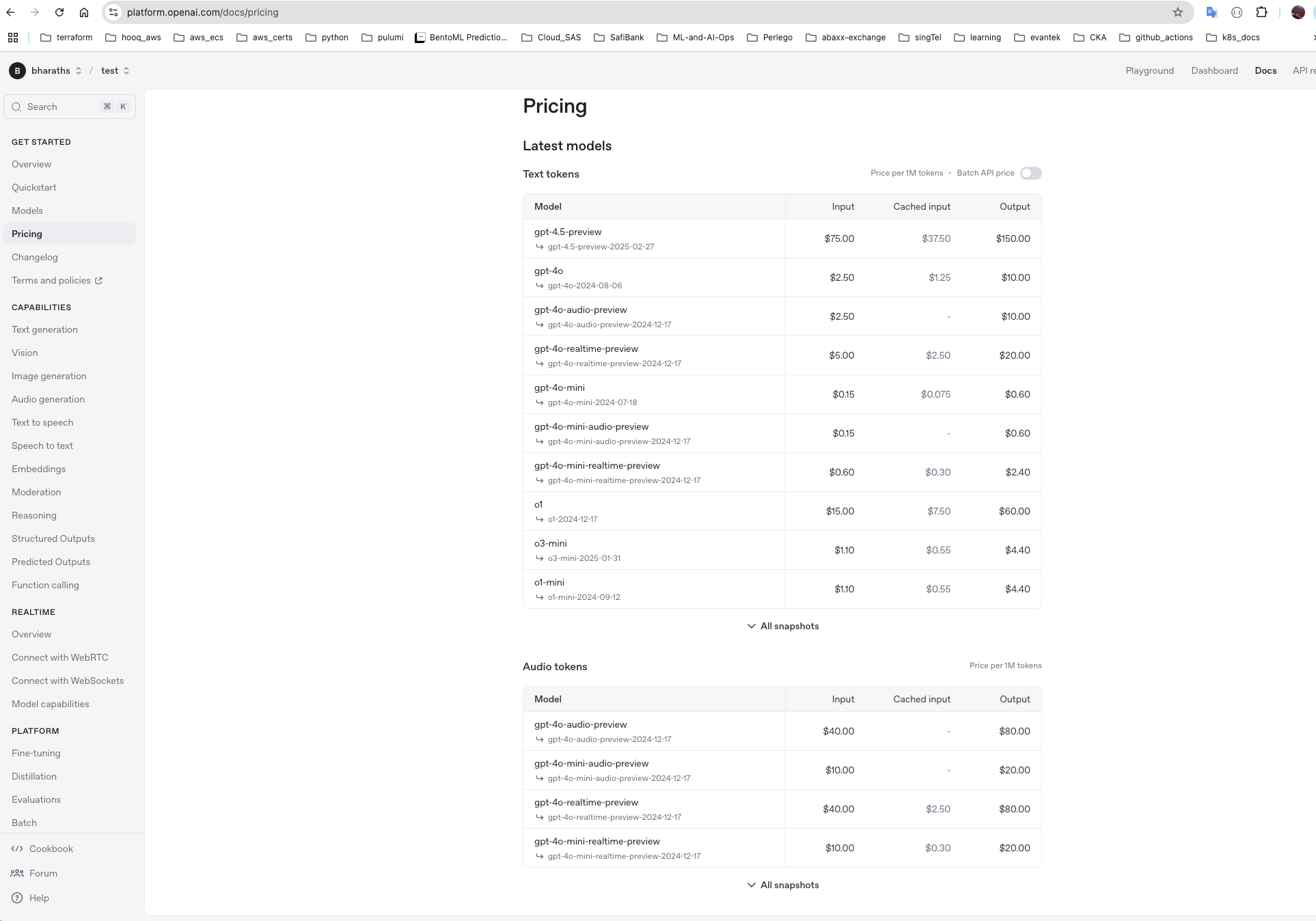Expand All snapshots under Audio tokens
This screenshot has height=921, width=1316.
pos(782,885)
